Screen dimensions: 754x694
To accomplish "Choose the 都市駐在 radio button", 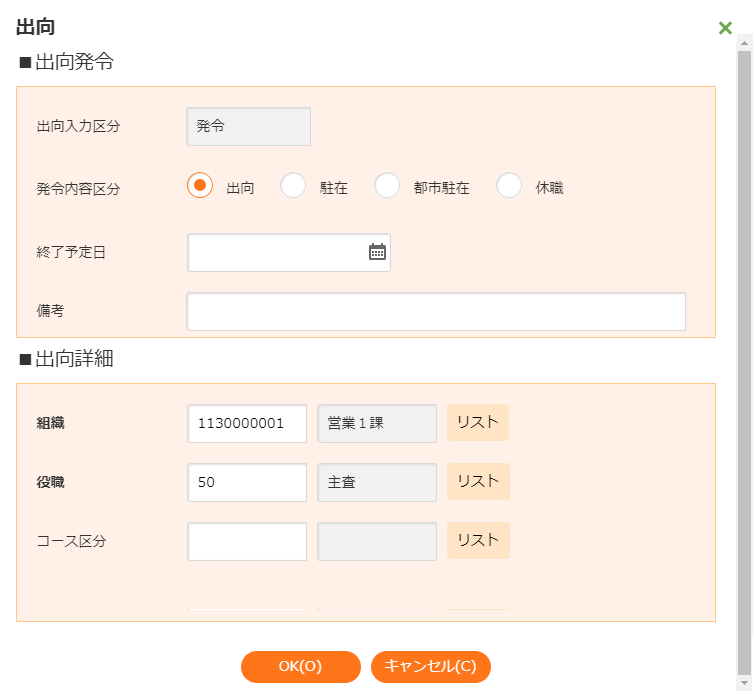I will pyautogui.click(x=387, y=186).
